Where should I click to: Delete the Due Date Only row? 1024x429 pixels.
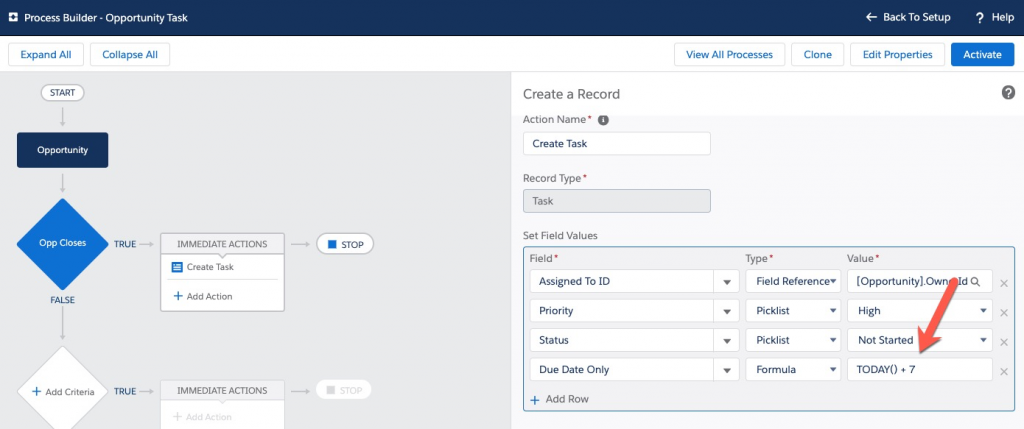pyautogui.click(x=1004, y=370)
